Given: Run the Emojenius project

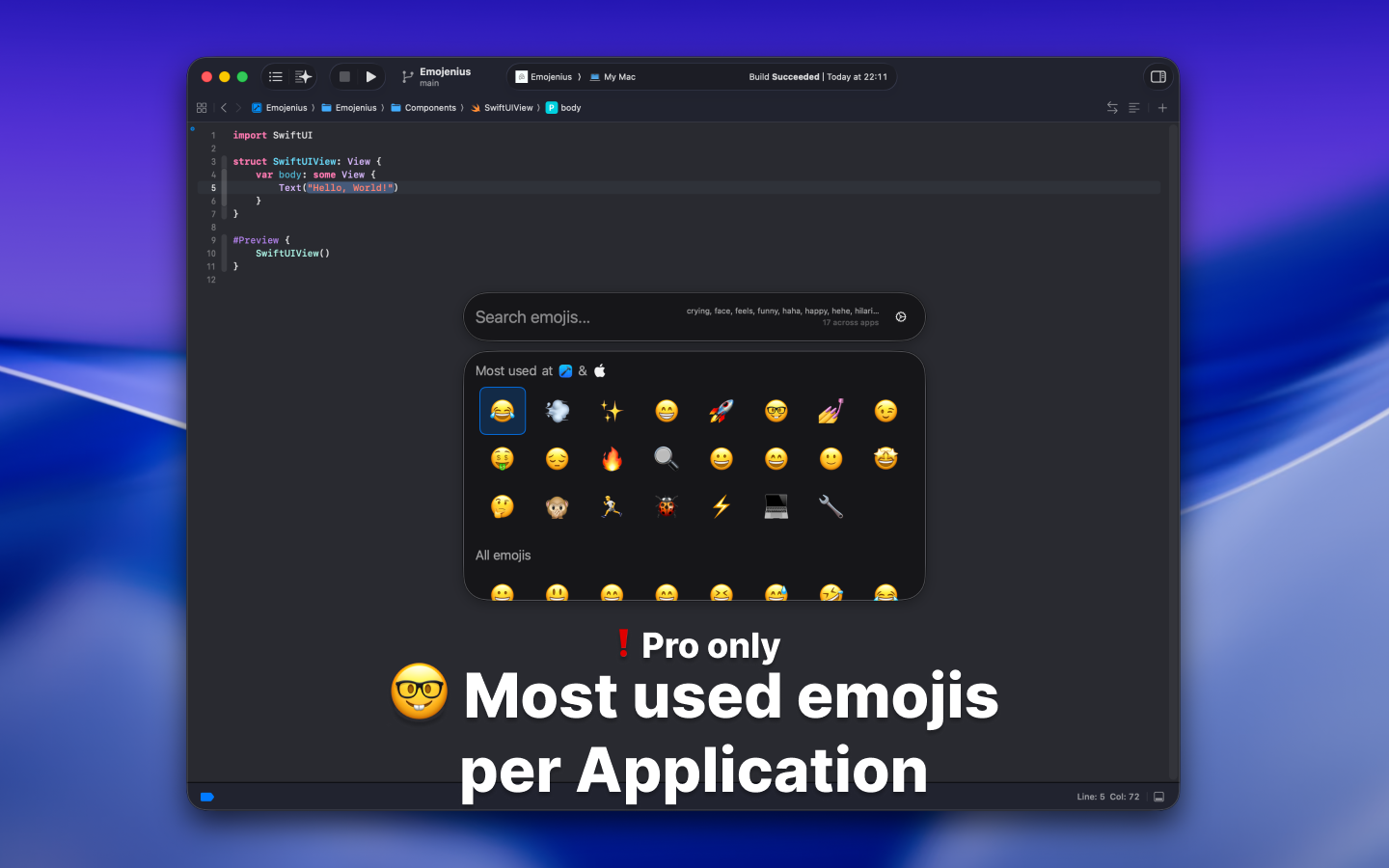Looking at the screenshot, I should pyautogui.click(x=370, y=76).
